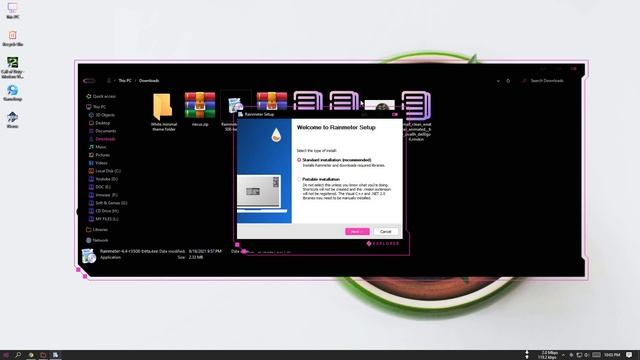The width and height of the screenshot is (640, 360).
Task: Click the volume icon in system tray
Action: point(587,355)
